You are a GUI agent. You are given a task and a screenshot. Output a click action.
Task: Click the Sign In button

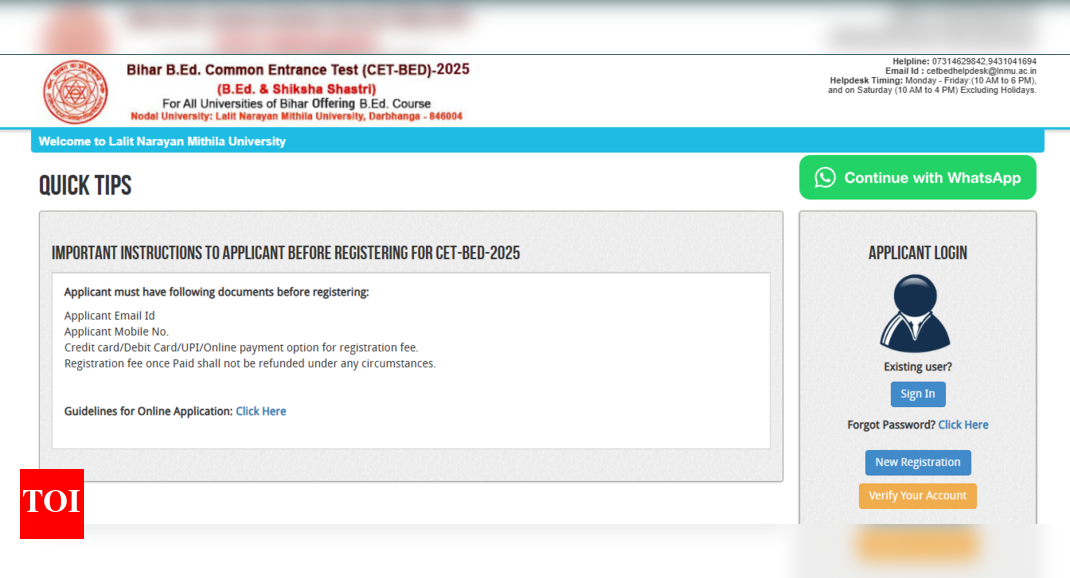(x=917, y=394)
